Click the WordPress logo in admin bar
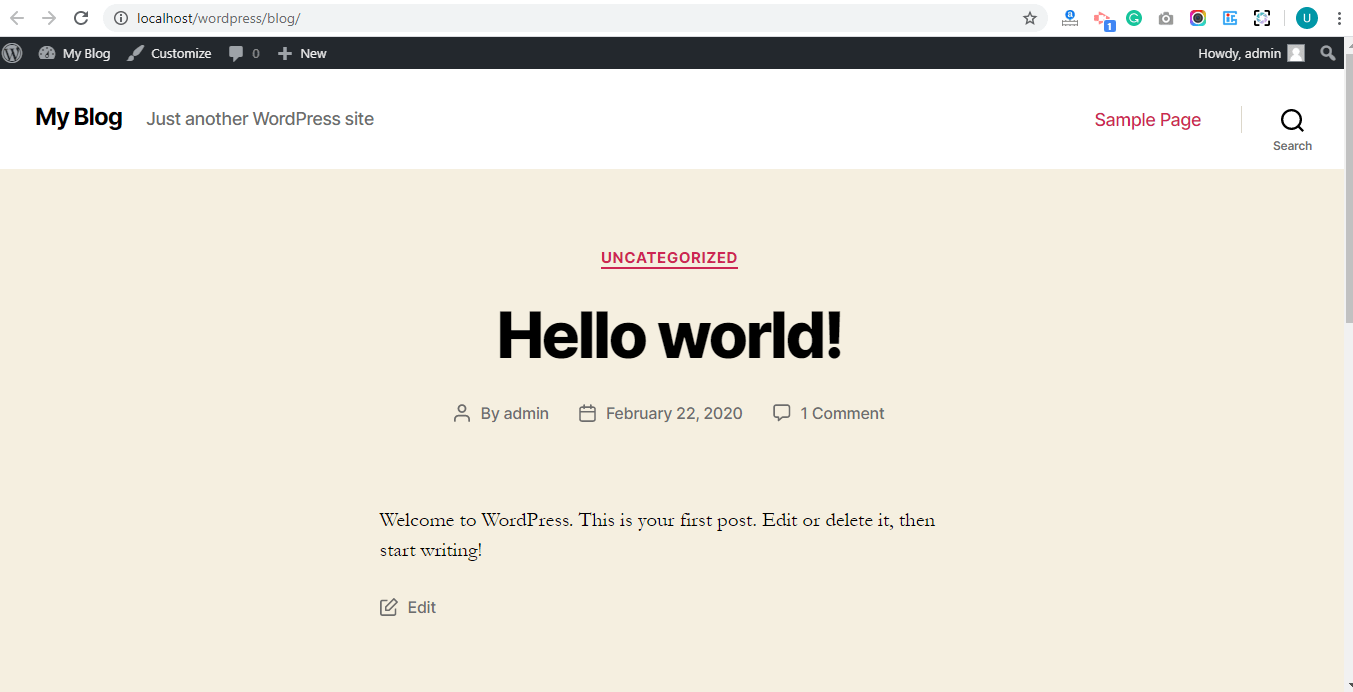Screen dimensions: 1353x692 [x=12, y=53]
